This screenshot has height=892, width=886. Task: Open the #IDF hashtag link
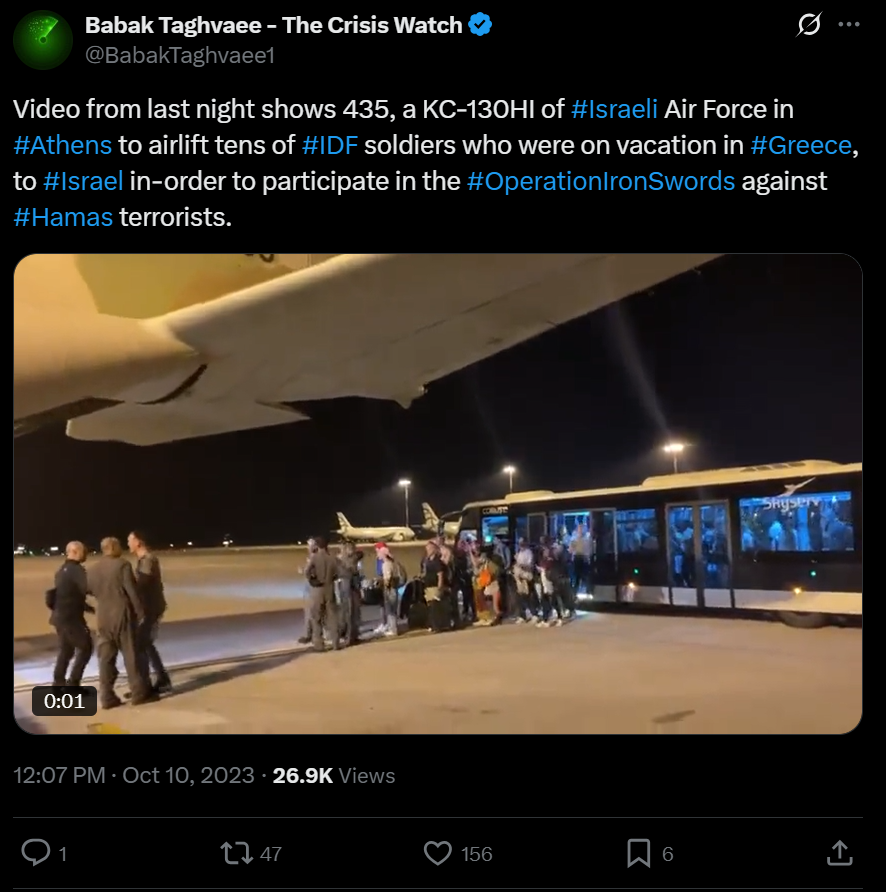[330, 145]
